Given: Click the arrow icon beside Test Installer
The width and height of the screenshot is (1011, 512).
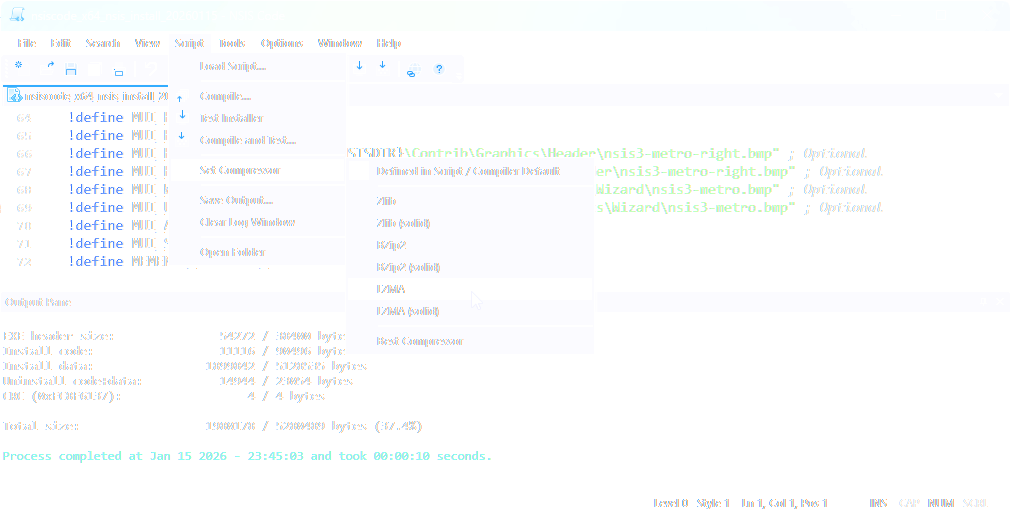Looking at the screenshot, I should point(182,115).
